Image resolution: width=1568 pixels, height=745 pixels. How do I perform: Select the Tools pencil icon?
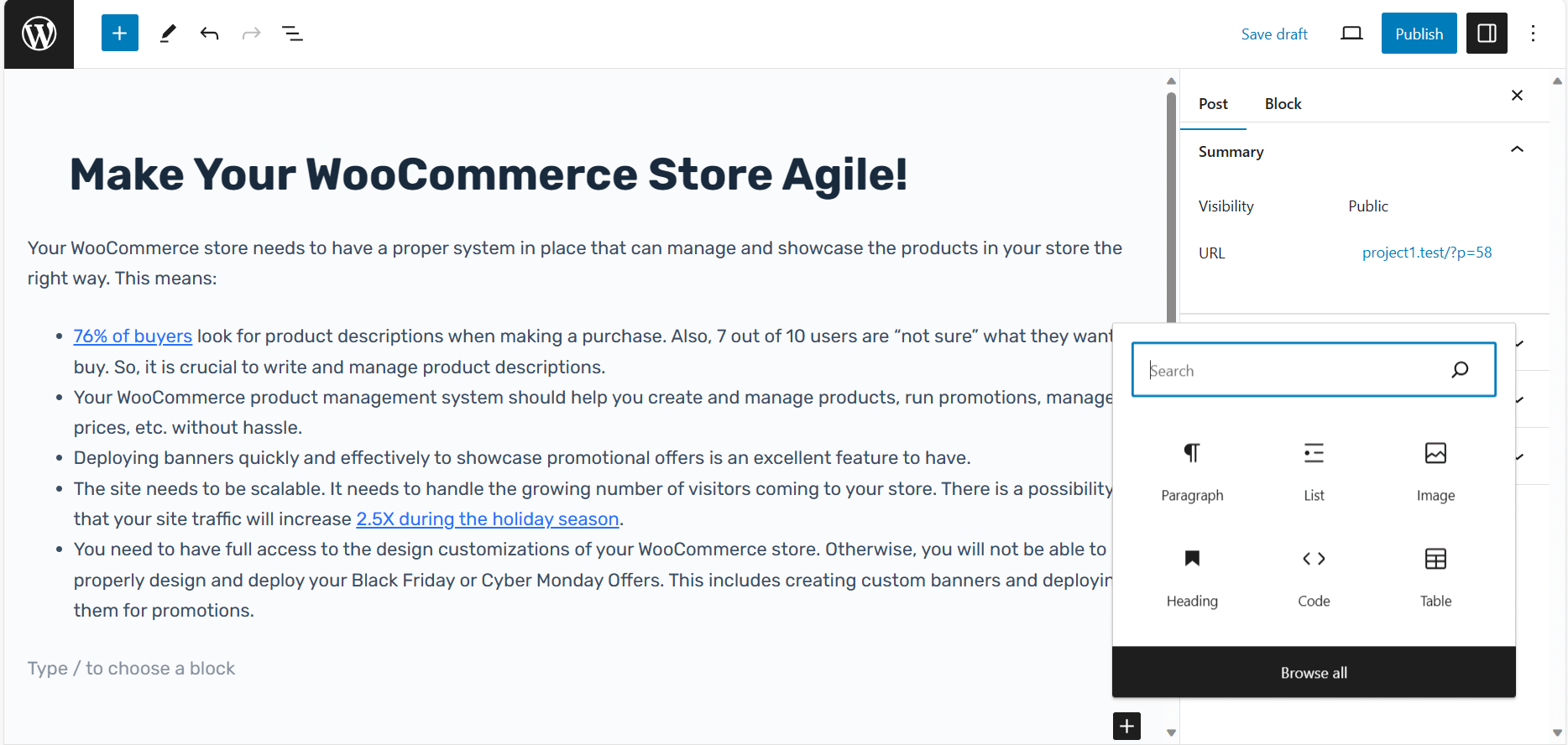click(x=168, y=34)
